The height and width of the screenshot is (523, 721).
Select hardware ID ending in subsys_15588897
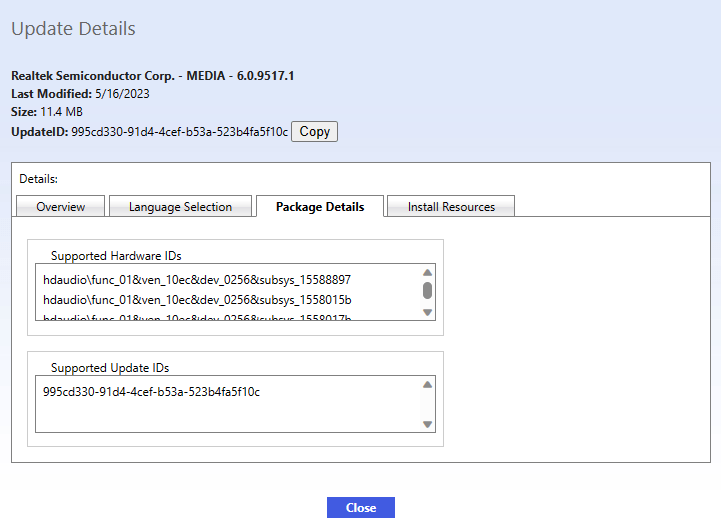pos(197,280)
